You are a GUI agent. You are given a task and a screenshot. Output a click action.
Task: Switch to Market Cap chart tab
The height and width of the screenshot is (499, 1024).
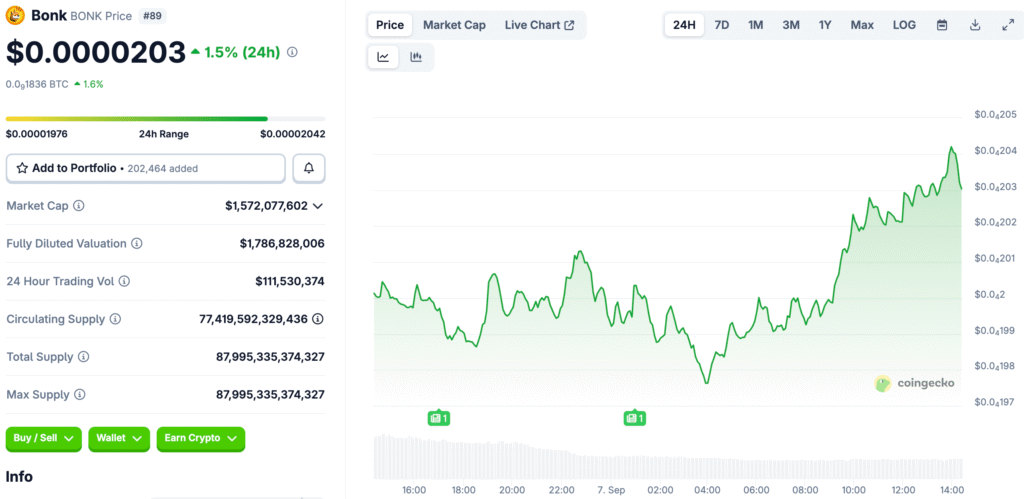pyautogui.click(x=455, y=25)
